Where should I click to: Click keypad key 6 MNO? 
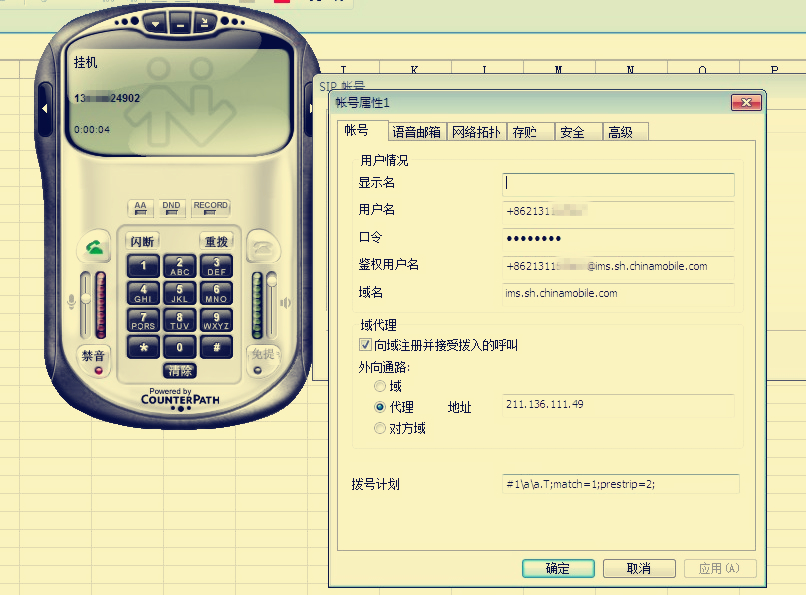point(216,293)
